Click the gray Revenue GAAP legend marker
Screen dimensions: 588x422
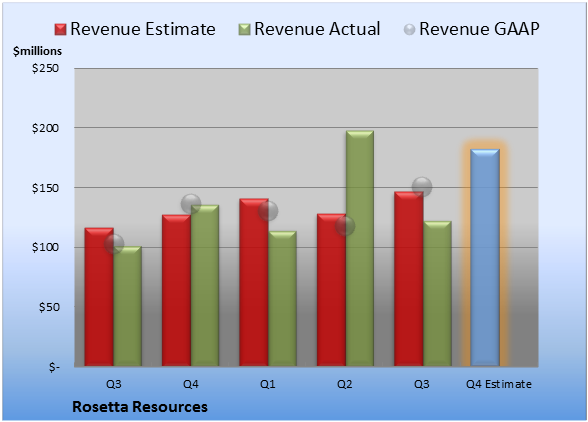point(410,30)
